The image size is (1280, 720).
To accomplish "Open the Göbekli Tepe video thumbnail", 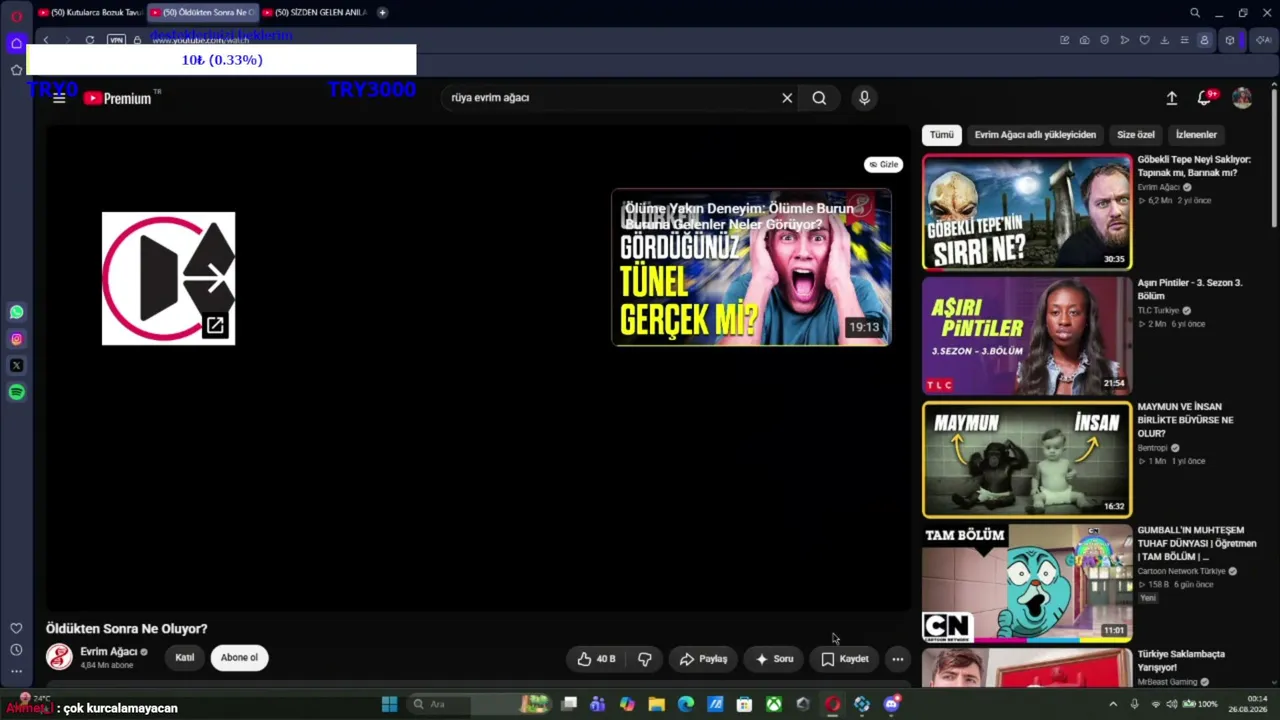I will 1027,212.
